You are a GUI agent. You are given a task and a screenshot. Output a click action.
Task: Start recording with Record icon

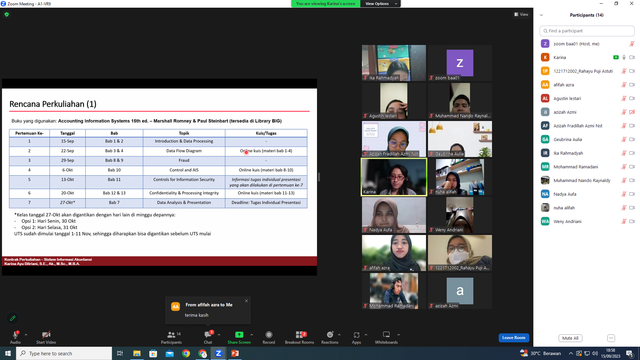pyautogui.click(x=269, y=335)
